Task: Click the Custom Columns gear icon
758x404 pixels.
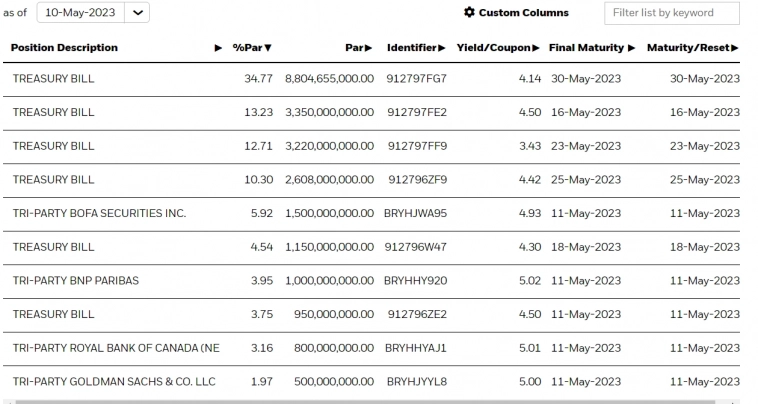Action: pos(469,13)
